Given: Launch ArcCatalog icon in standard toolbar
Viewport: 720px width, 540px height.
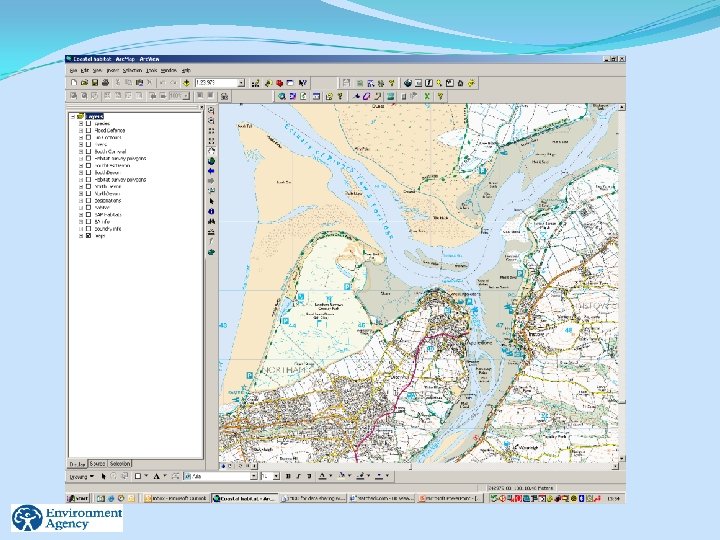Looking at the screenshot, I should (x=268, y=83).
